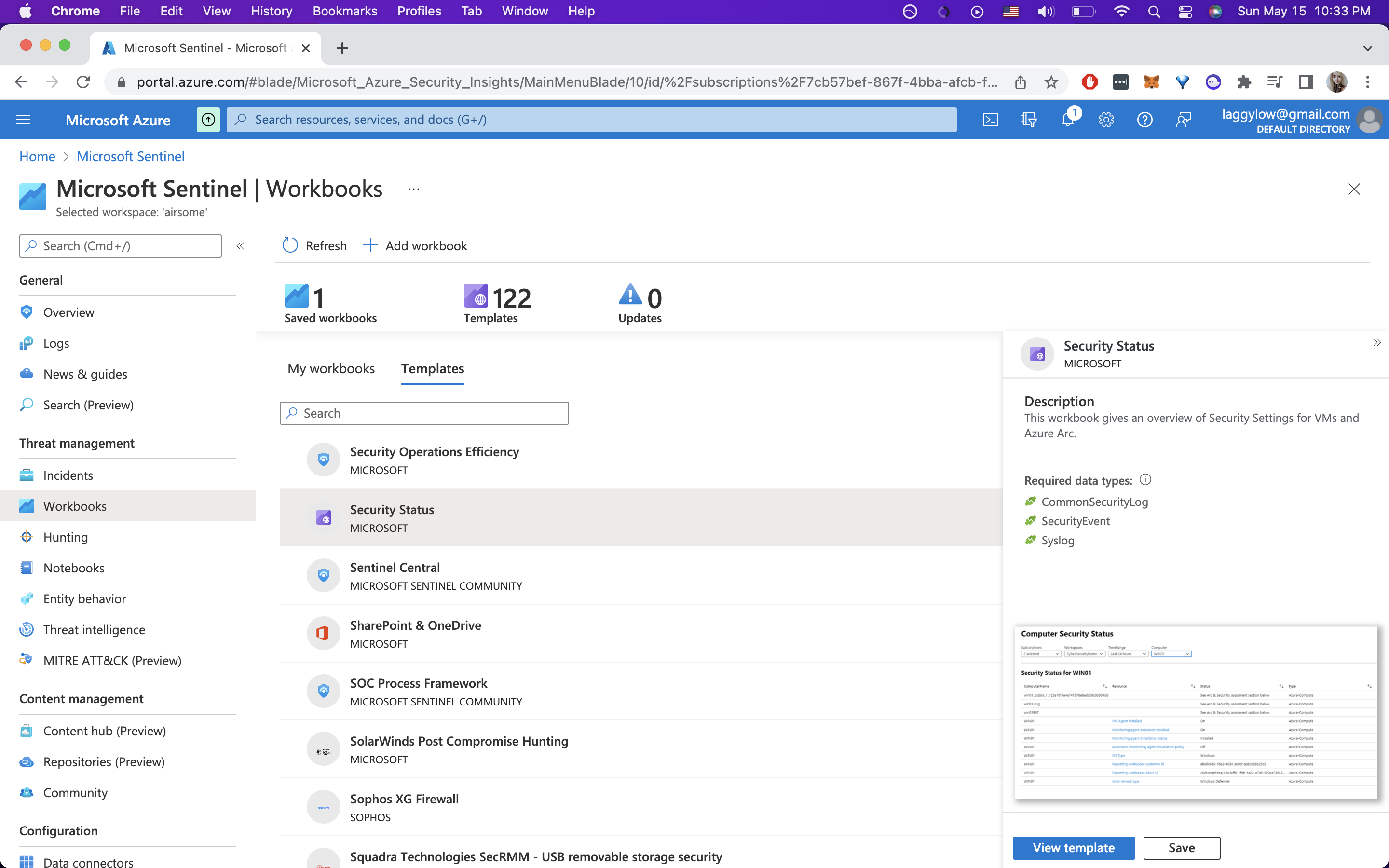Viewport: 1389px width, 868px height.
Task: Open the Computer Security Status preview thumbnail
Action: pyautogui.click(x=1196, y=712)
